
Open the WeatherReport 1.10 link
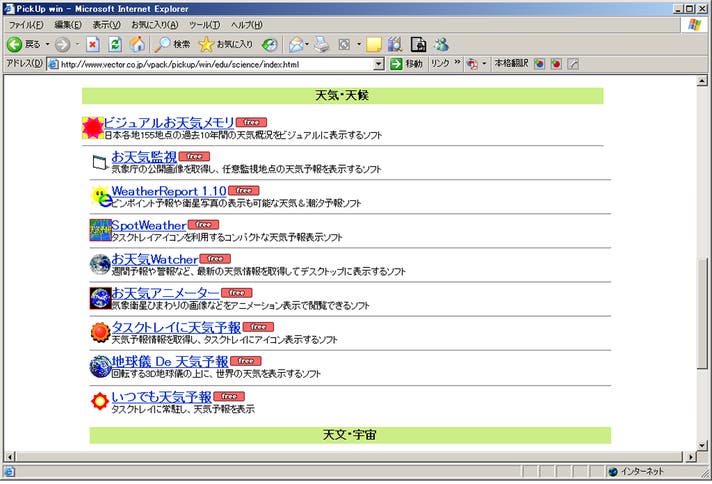click(168, 190)
